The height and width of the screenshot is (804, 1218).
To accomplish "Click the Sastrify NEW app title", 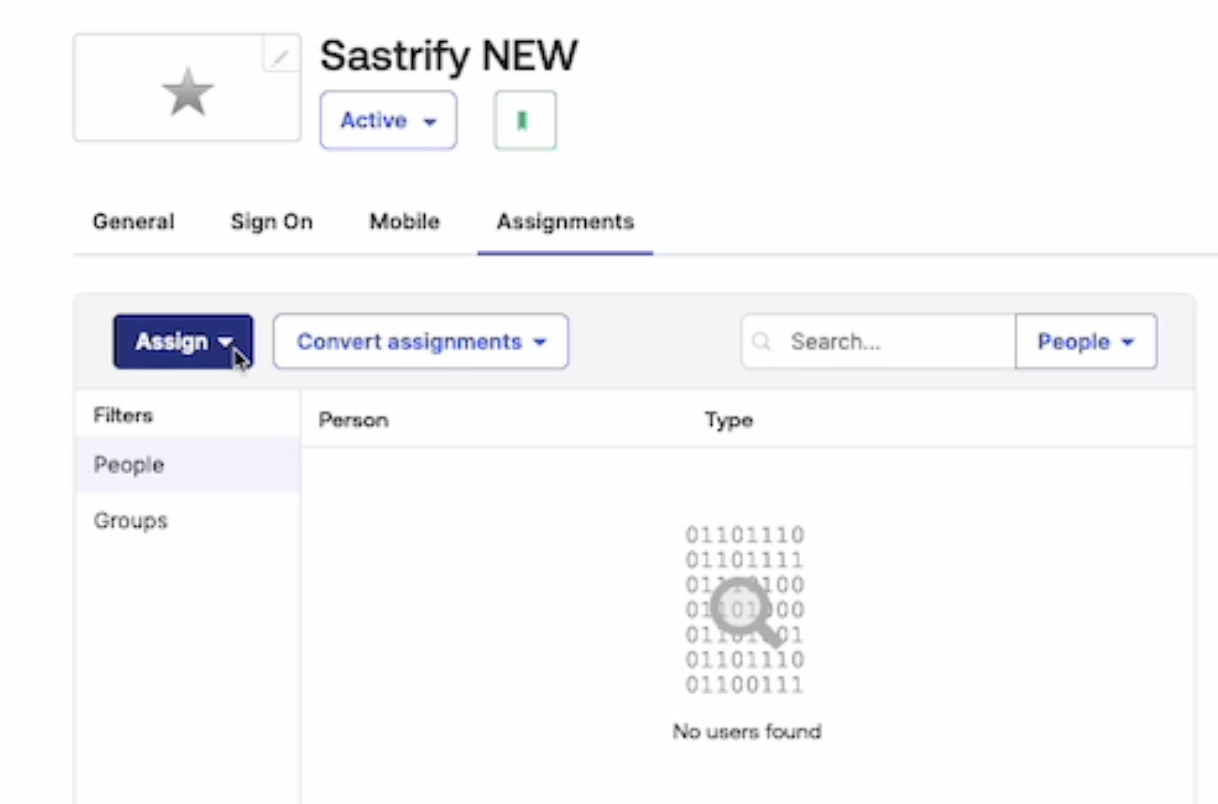I will (x=448, y=56).
